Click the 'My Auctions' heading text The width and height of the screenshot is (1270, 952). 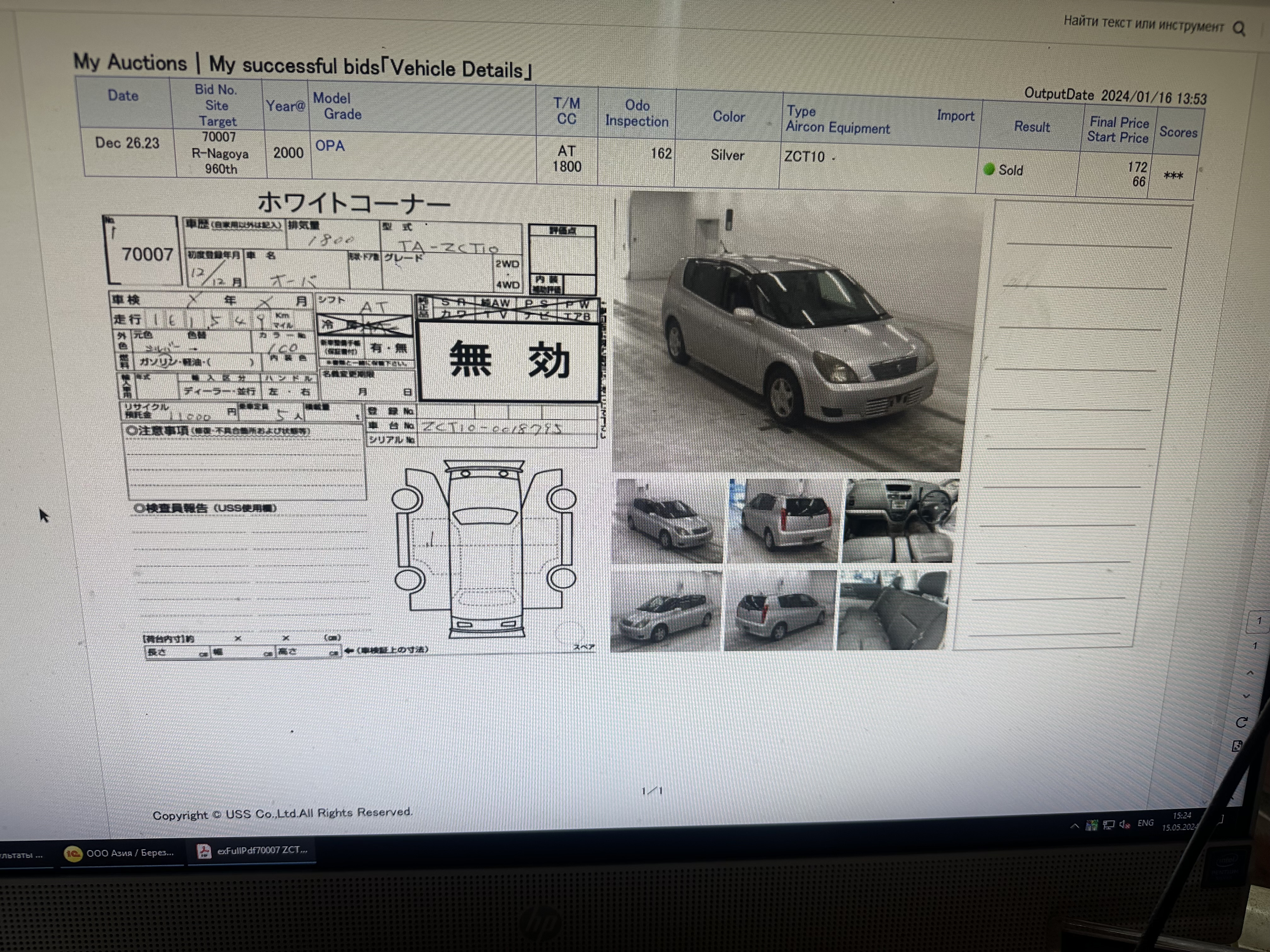pos(130,62)
